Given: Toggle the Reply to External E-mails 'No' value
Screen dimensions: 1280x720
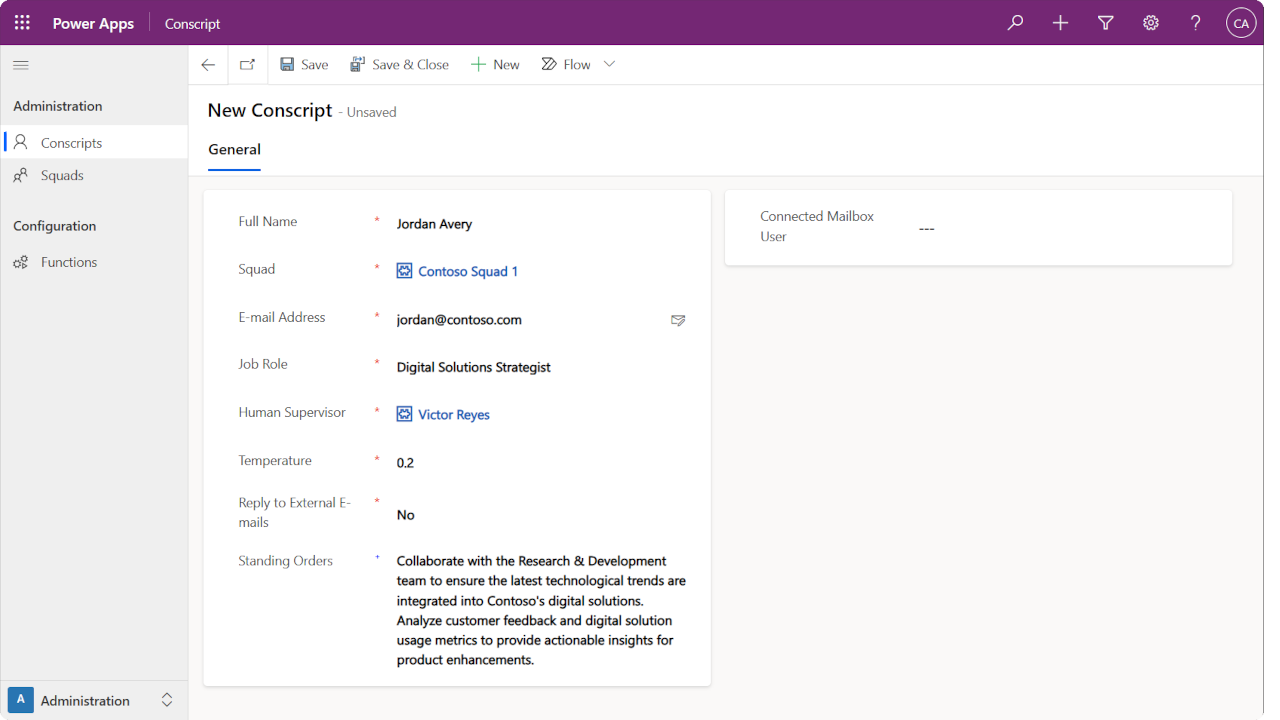Looking at the screenshot, I should (406, 515).
